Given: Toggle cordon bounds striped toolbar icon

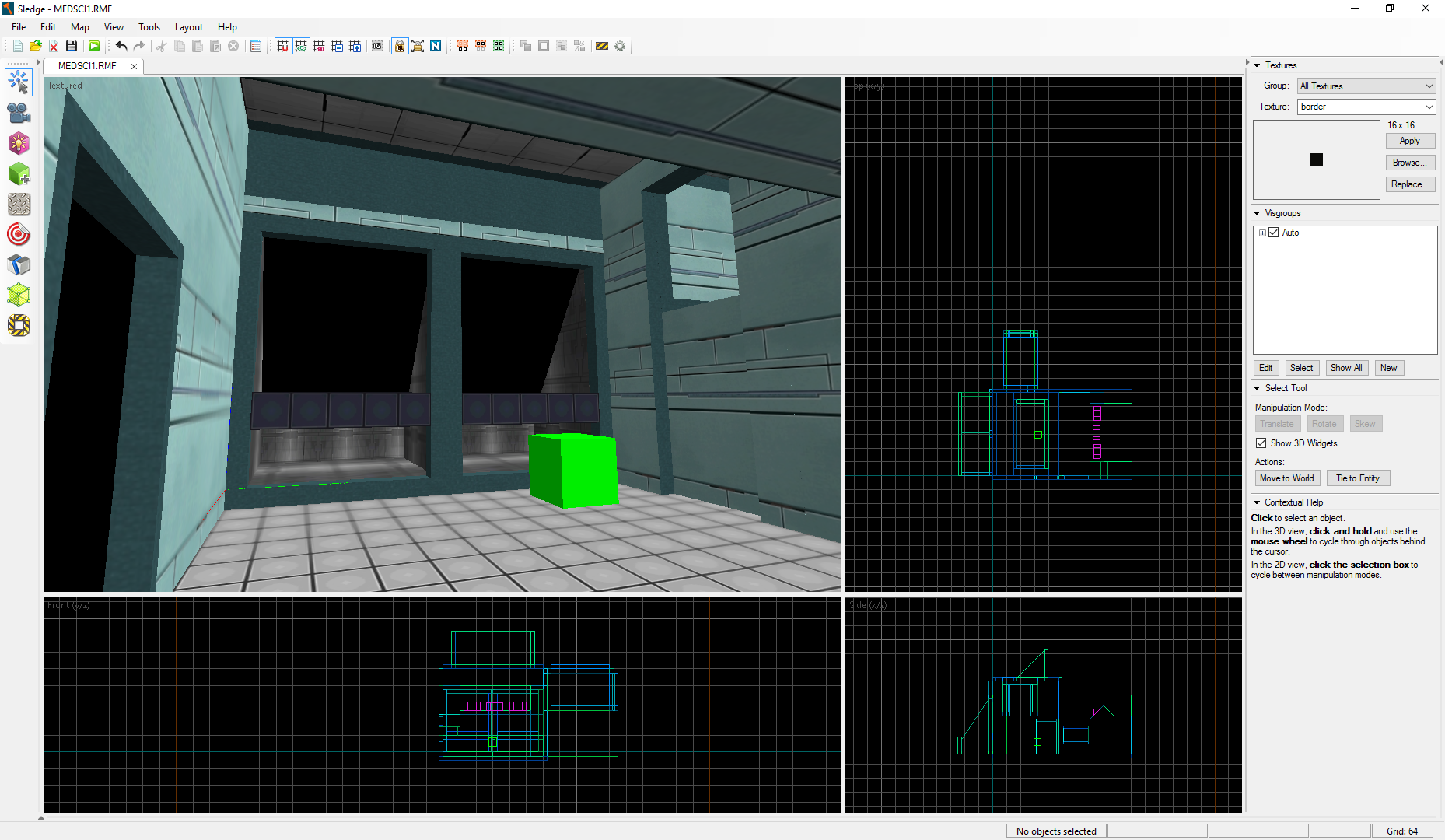Looking at the screenshot, I should [602, 47].
